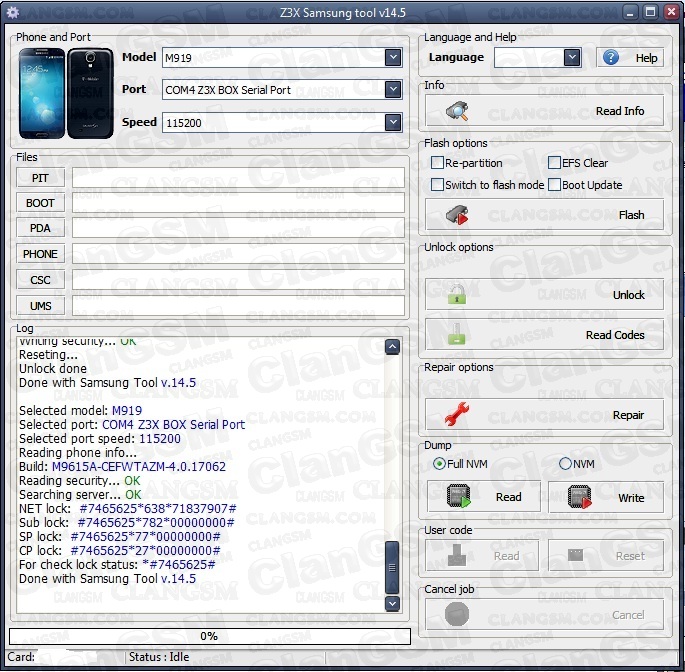This screenshot has width=685, height=672.
Task: Click the SP lock code line
Action: 120,537
